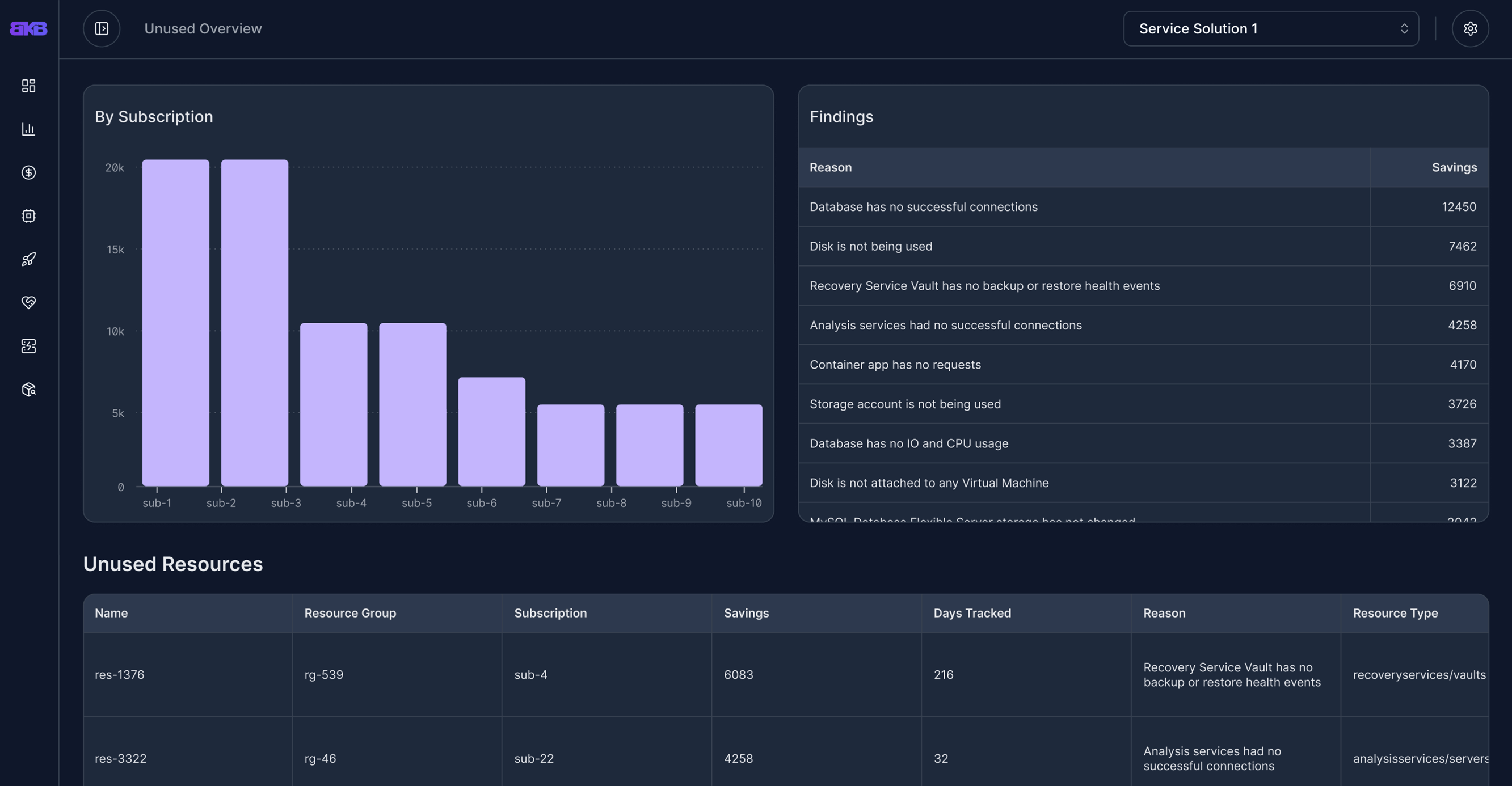The height and width of the screenshot is (786, 1512).
Task: Select 'Disk is not being used' row
Action: pos(1143,246)
